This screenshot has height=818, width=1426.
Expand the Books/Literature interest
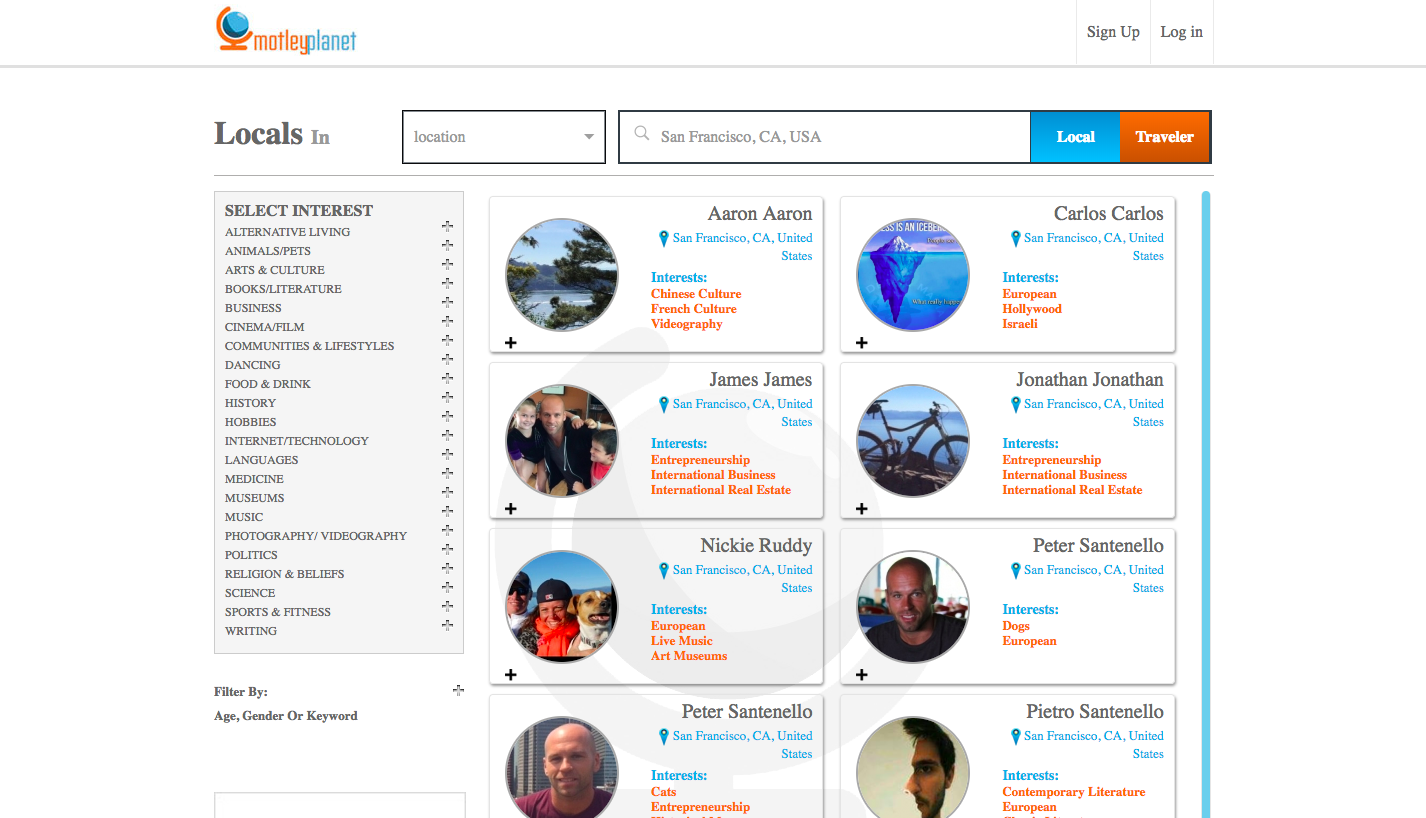click(x=447, y=283)
